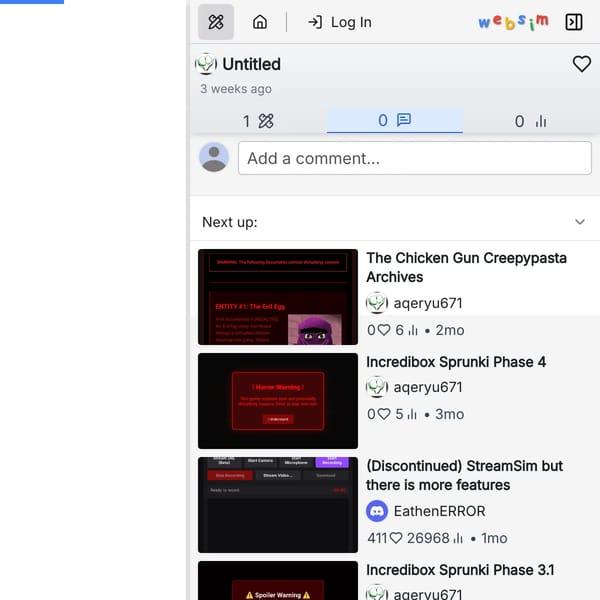Open the Incredibox Sprunki Phase 4 title
The image size is (600, 600).
click(x=456, y=362)
